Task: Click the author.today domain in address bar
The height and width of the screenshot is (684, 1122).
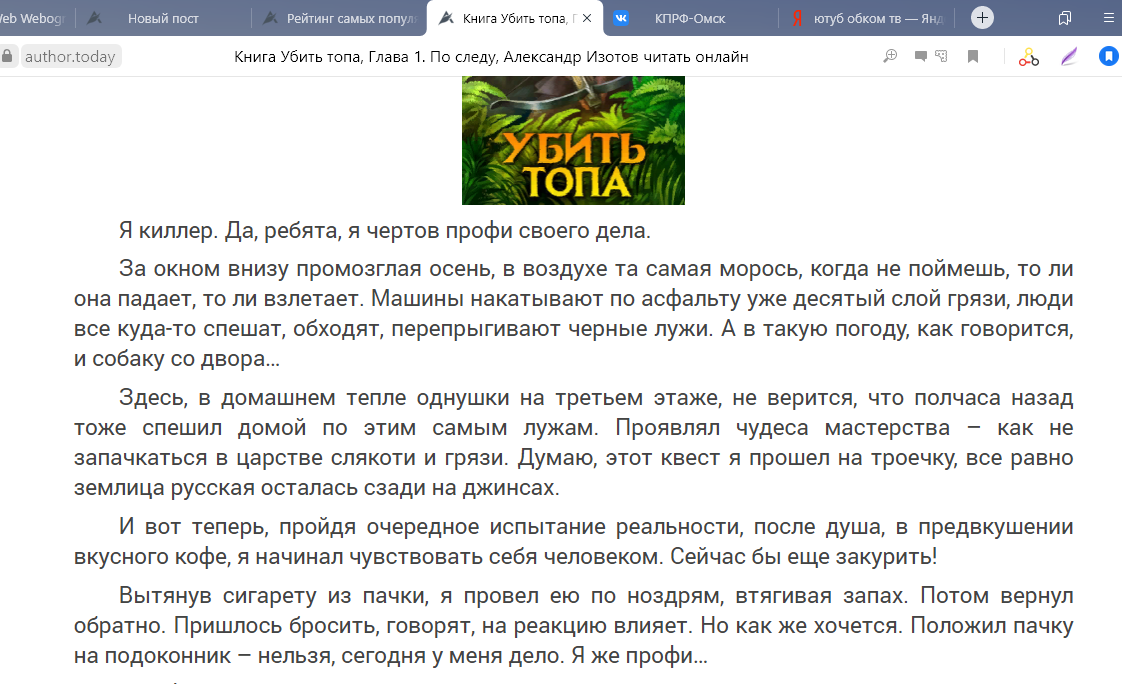Action: tap(70, 57)
